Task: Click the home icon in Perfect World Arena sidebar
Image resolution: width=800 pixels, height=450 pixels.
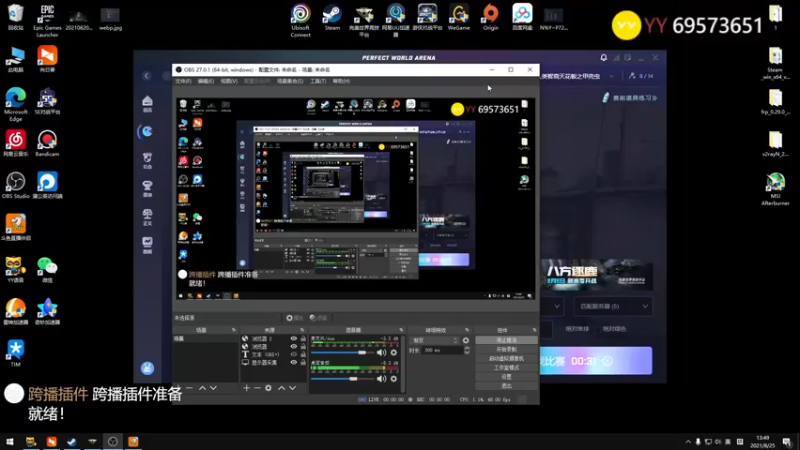Action: pos(147,104)
